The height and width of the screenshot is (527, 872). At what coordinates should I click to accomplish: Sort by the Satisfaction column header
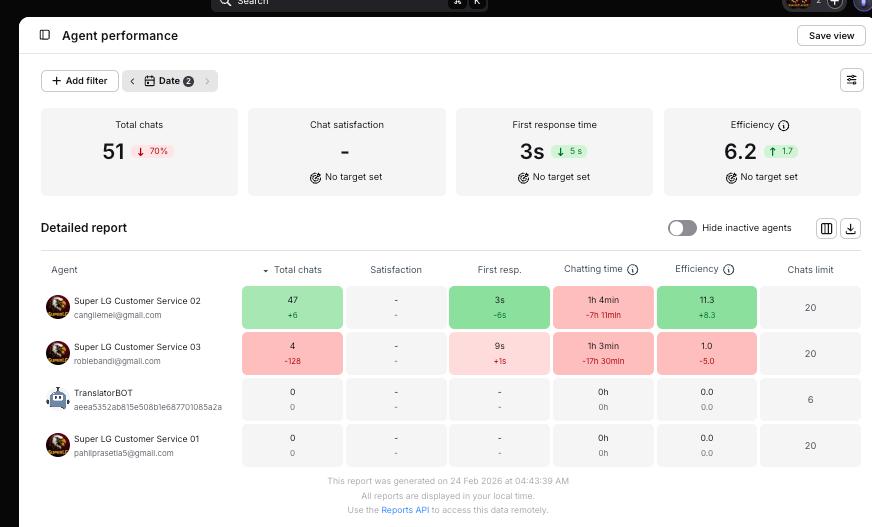(396, 270)
